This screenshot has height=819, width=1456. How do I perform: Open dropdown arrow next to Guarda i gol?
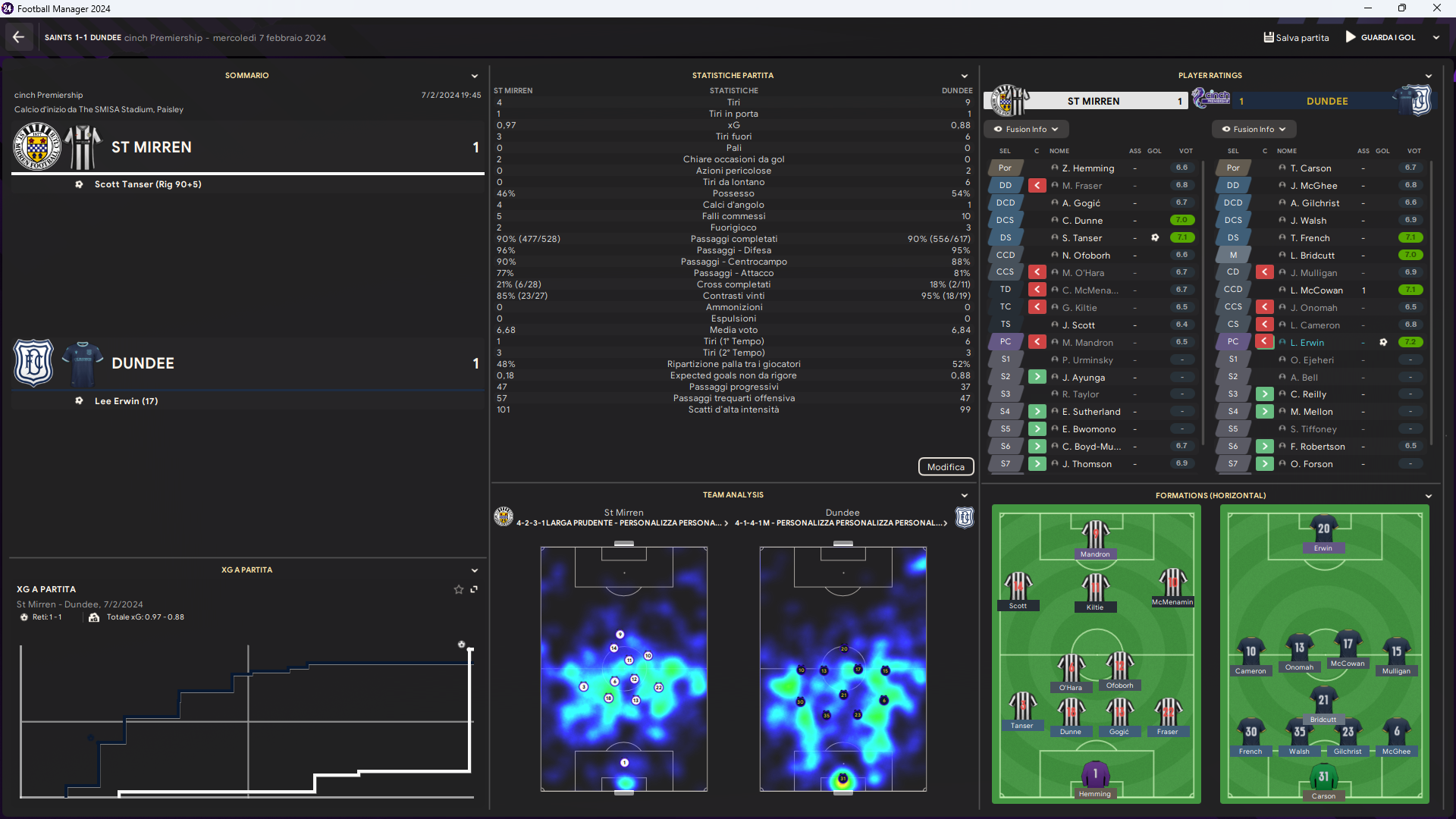(1436, 37)
